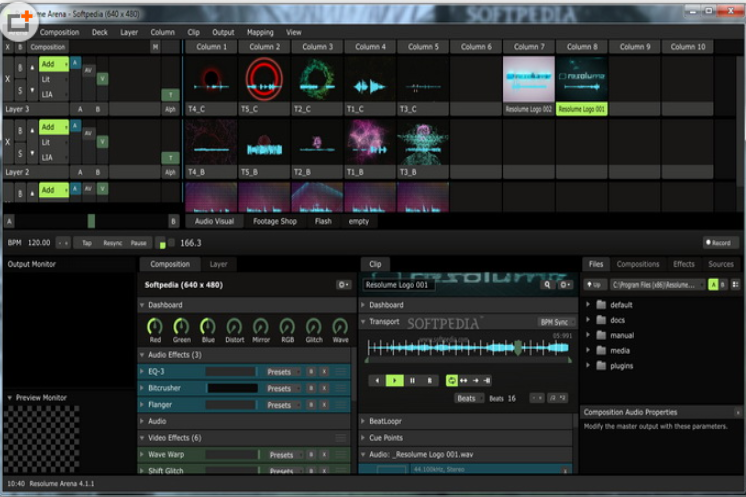Select the ping-pong bounce playback mode icon
Viewport: 746px width, 497px height.
pos(464,380)
